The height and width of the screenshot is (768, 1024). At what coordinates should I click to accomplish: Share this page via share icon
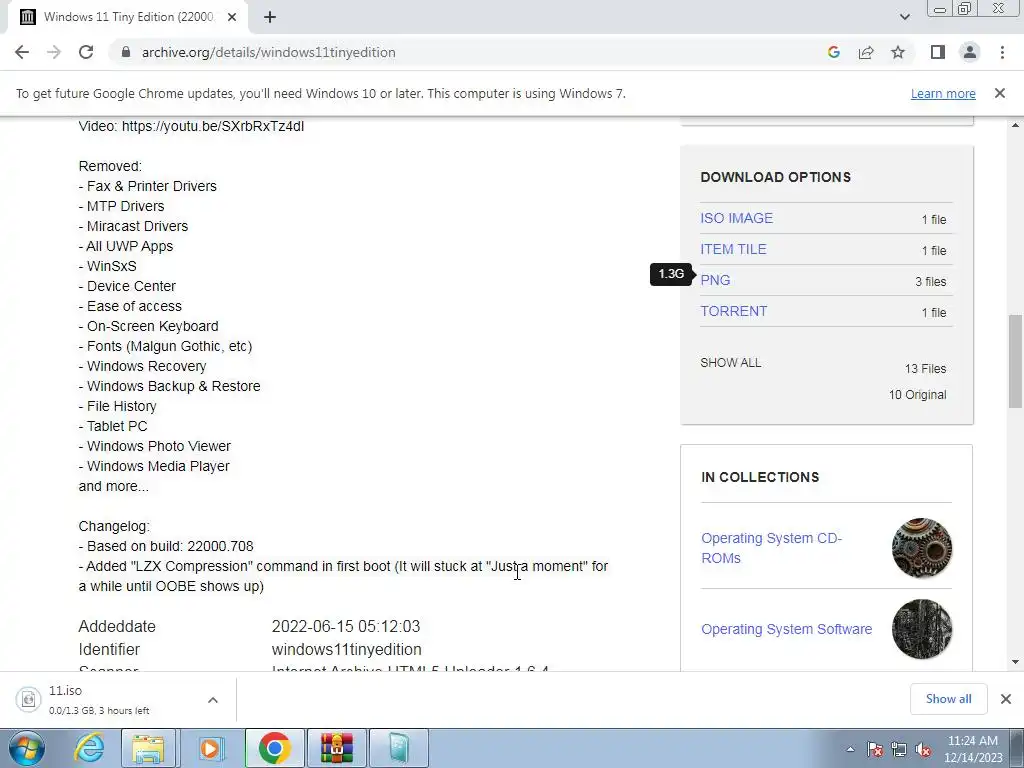[866, 52]
